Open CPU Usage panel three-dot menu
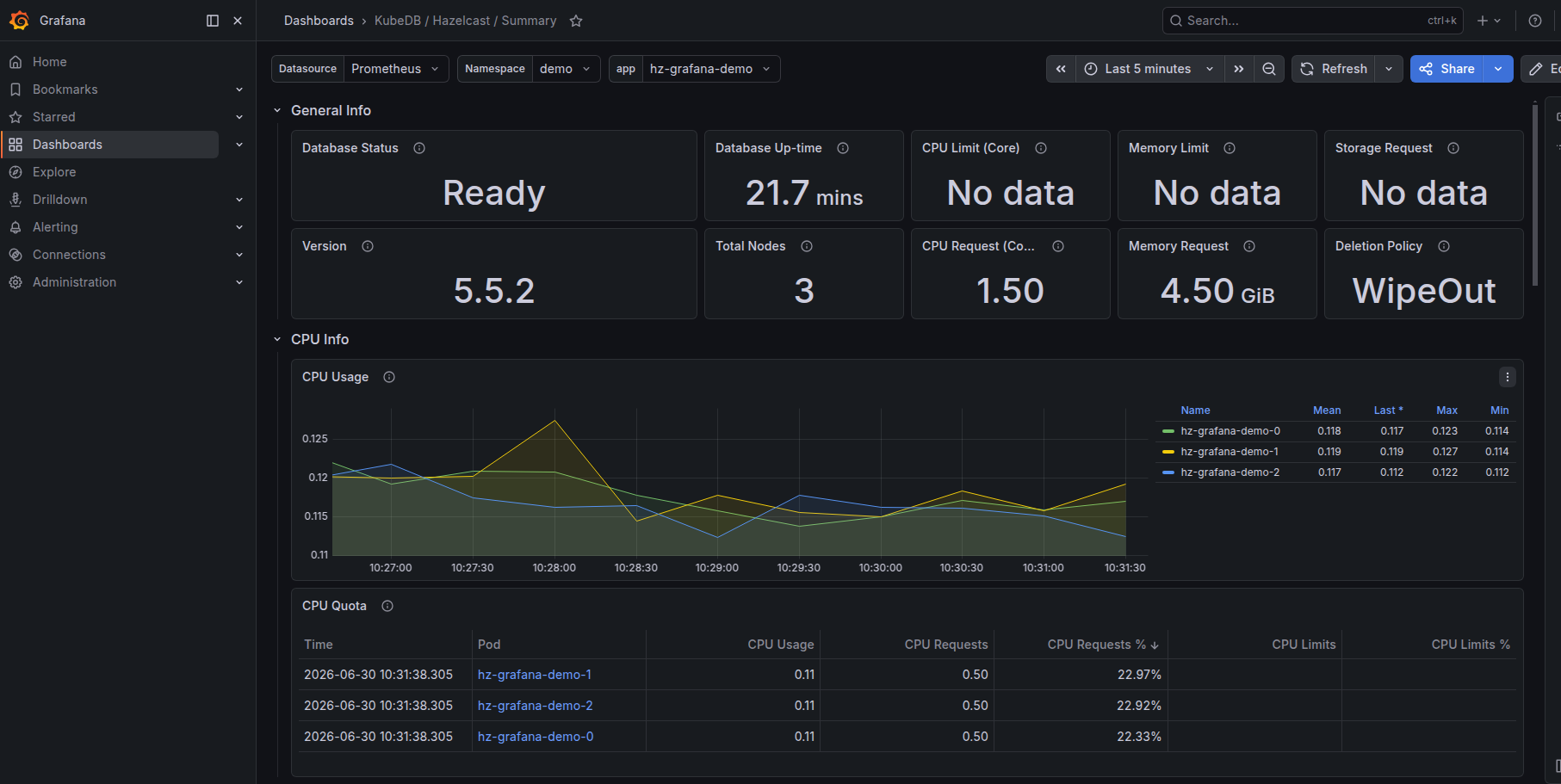 1507,377
